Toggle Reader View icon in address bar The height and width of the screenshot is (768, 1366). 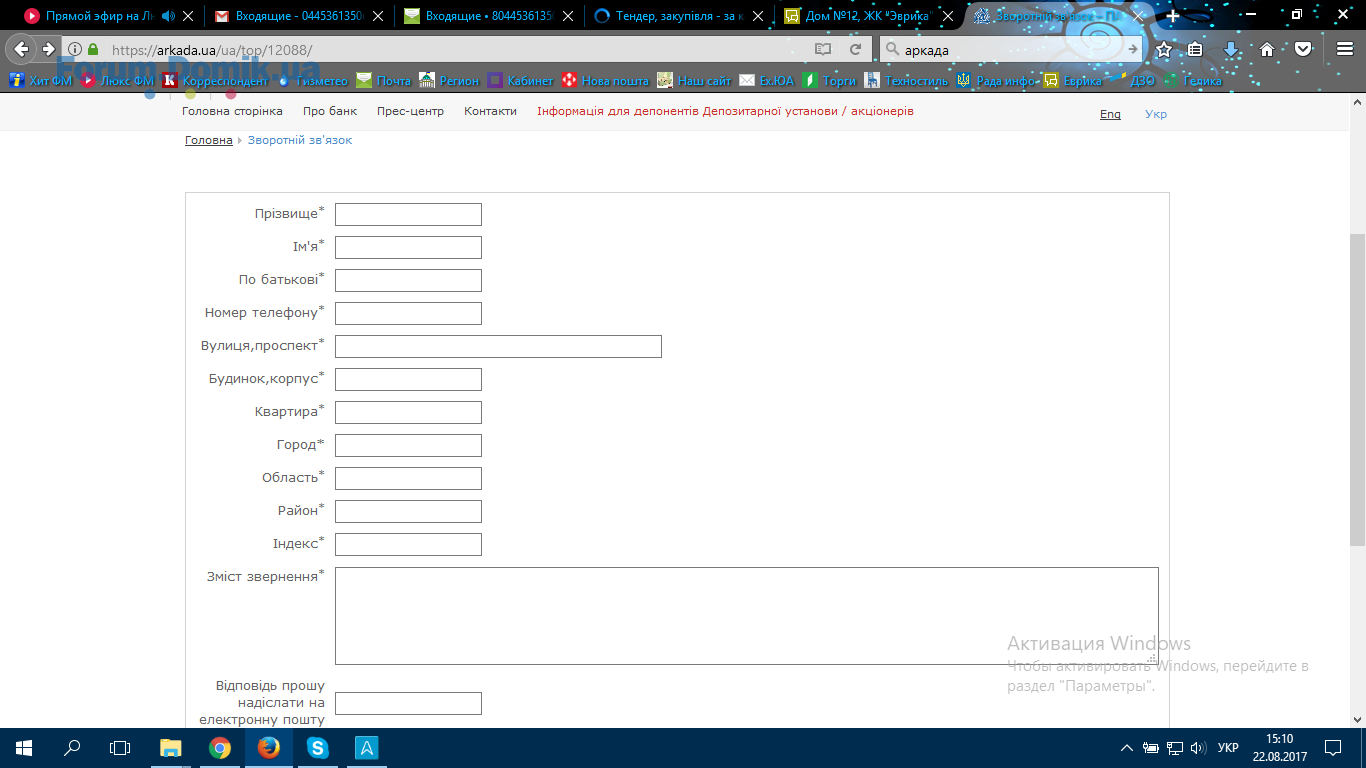coord(823,49)
